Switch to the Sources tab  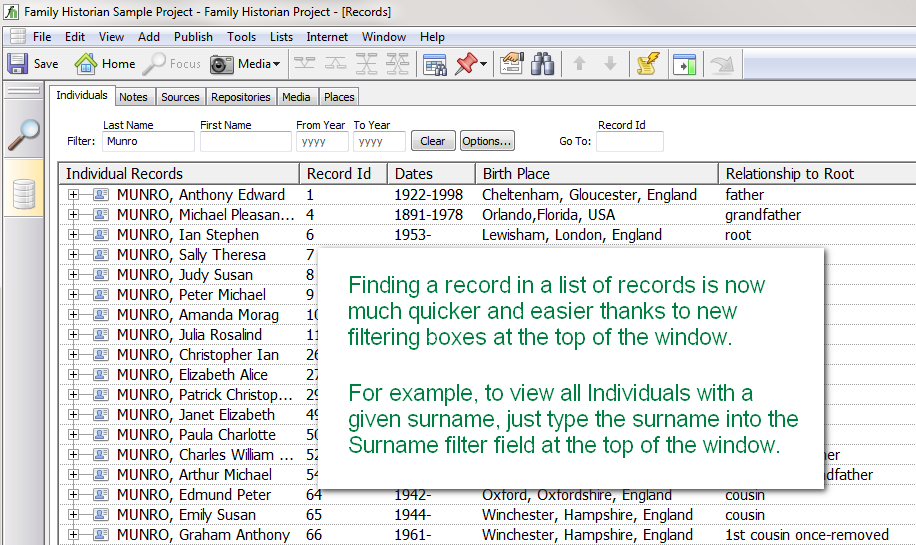click(x=180, y=97)
